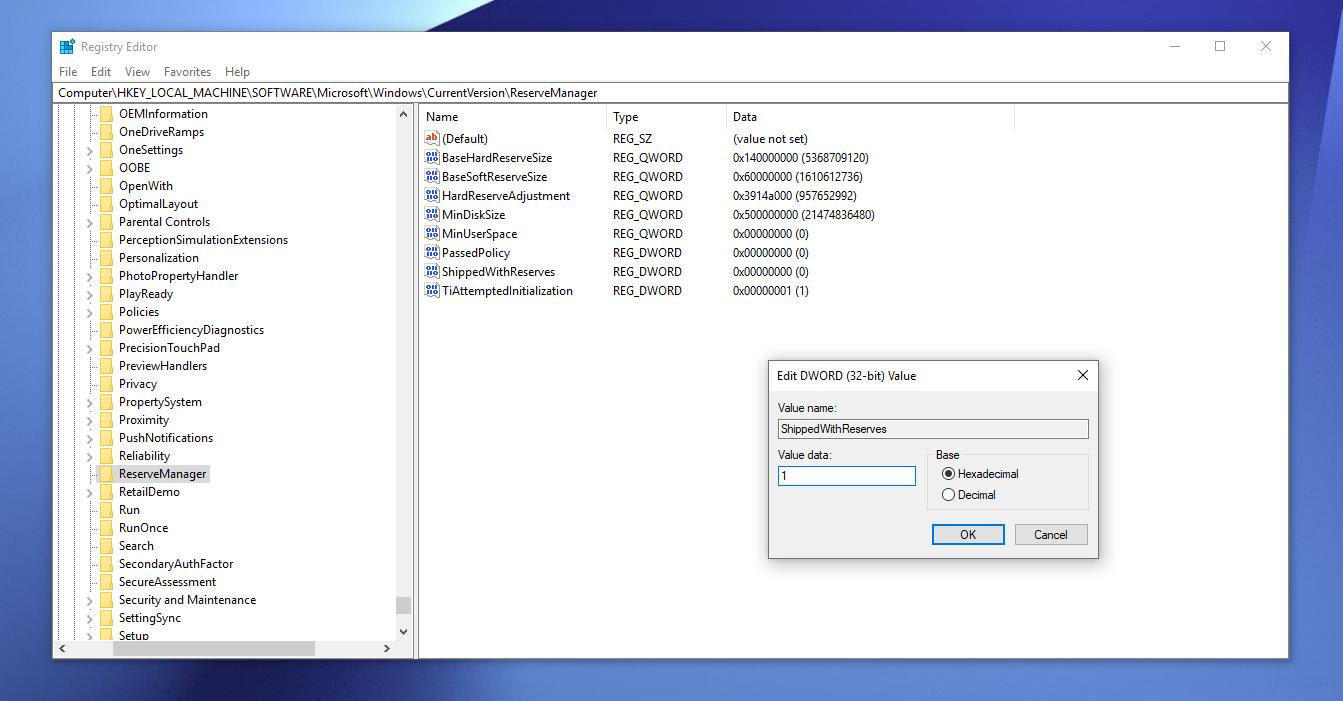The height and width of the screenshot is (701, 1343).
Task: Click the registry path address bar
Action: pos(671,93)
